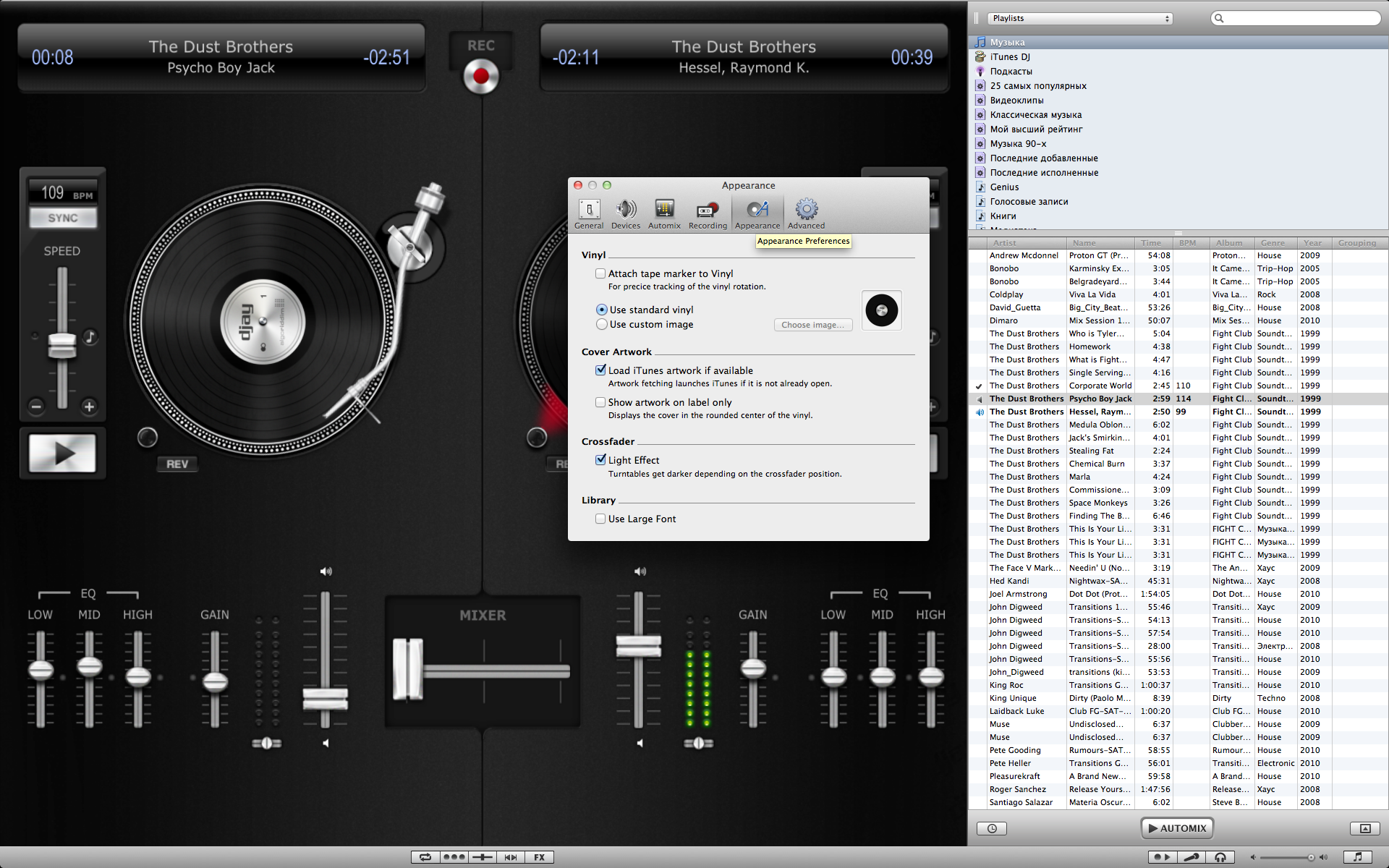This screenshot has height=868, width=1389.
Task: Select Use standard vinyl option
Action: pyautogui.click(x=602, y=310)
